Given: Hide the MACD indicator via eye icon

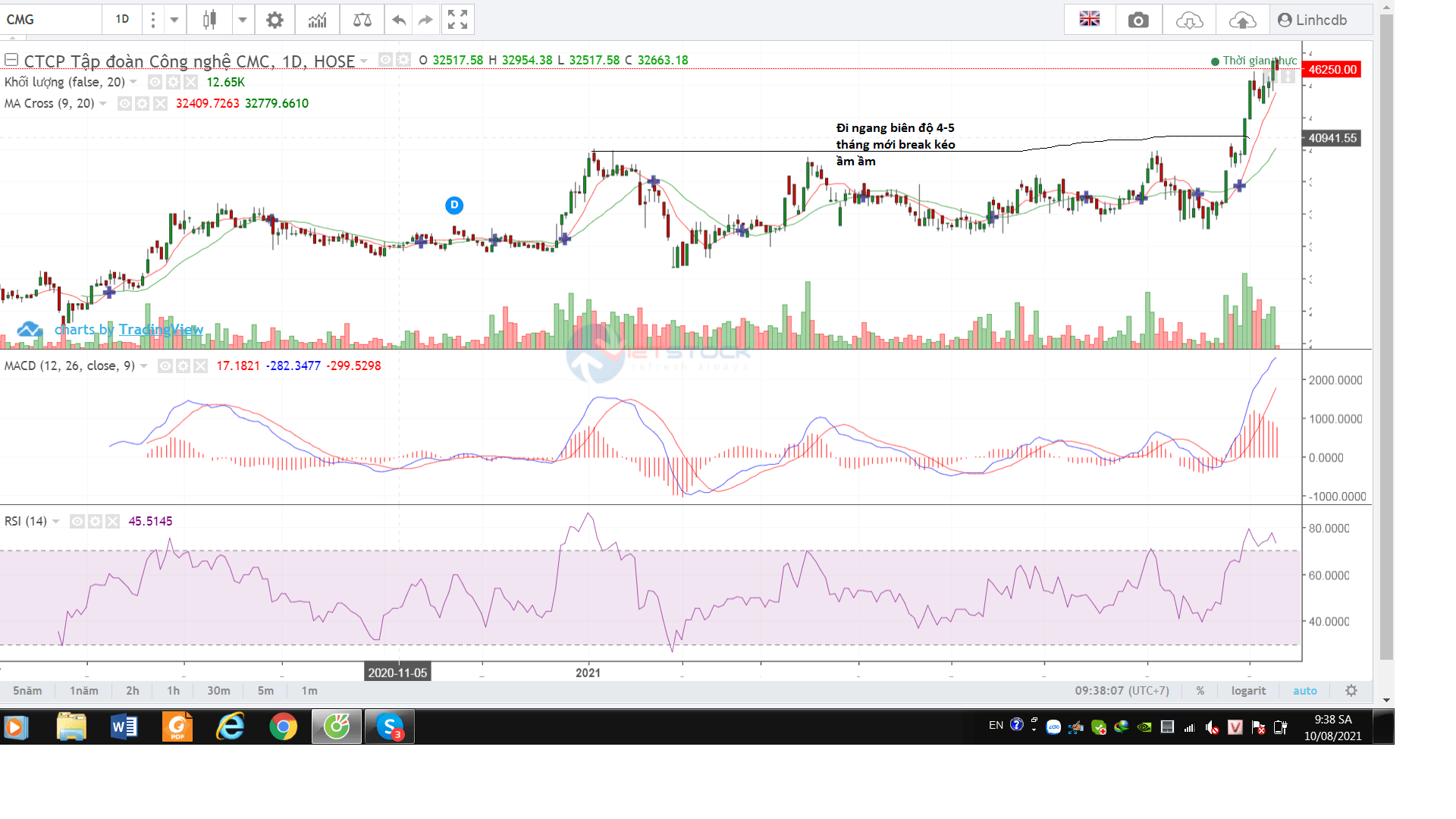Looking at the screenshot, I should pos(165,366).
